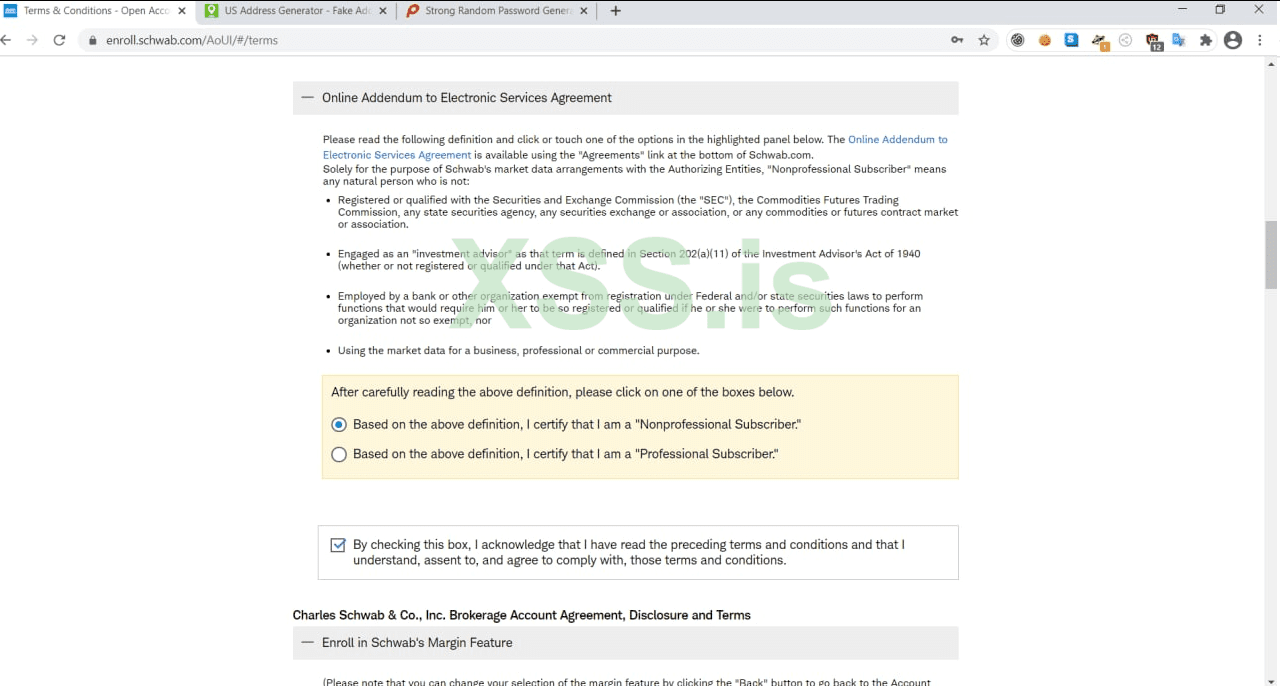Click the 'After carefully reading the above definition' text
The height and width of the screenshot is (686, 1280).
[563, 392]
